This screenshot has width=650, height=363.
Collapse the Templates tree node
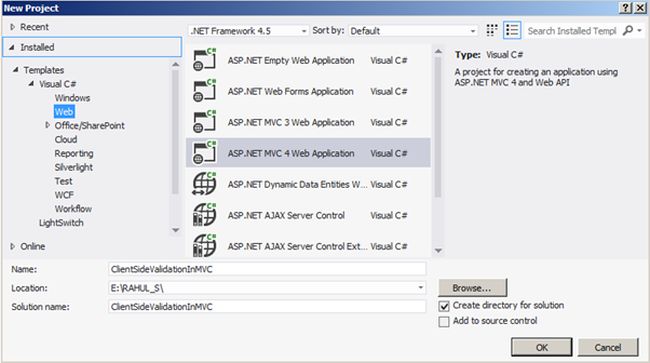pyautogui.click(x=16, y=70)
